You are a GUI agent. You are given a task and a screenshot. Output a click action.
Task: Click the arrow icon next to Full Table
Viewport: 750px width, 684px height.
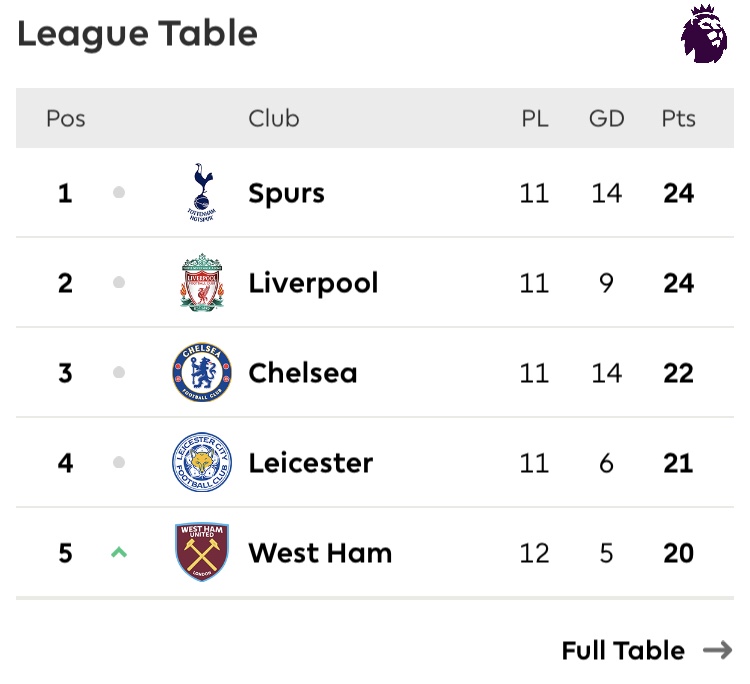(x=717, y=651)
